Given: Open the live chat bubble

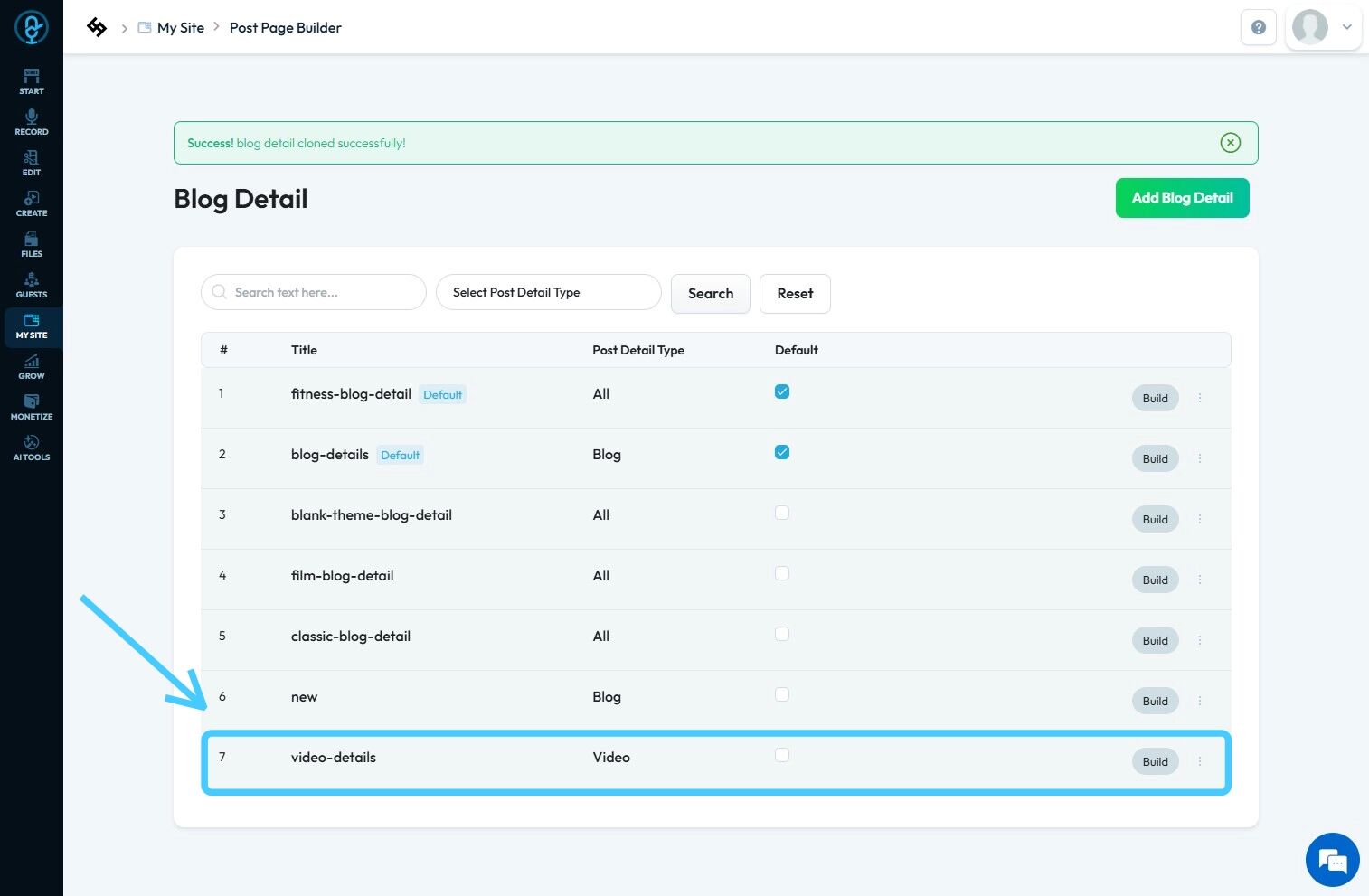Looking at the screenshot, I should (1332, 860).
